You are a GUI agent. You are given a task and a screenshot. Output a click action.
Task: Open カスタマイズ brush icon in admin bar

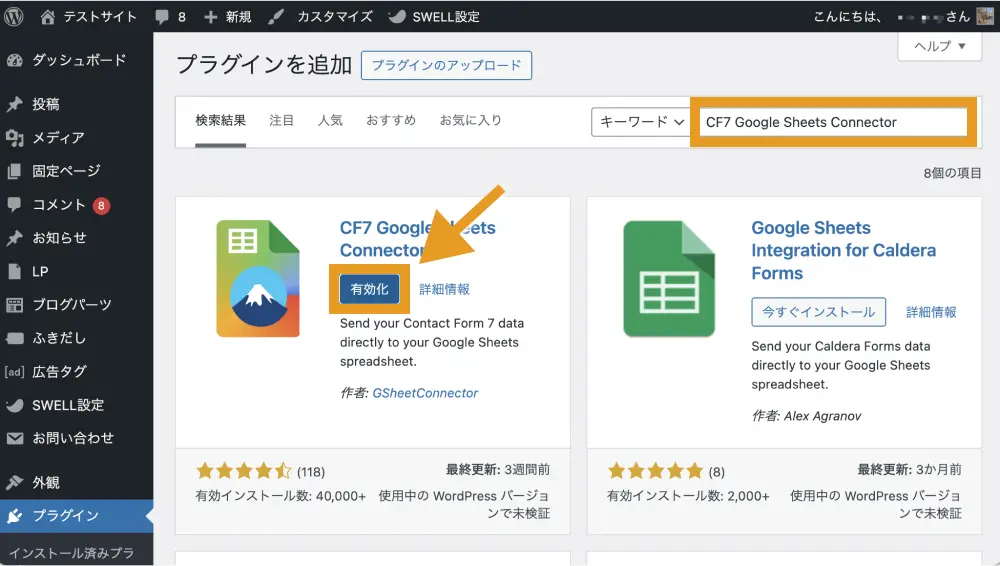coord(277,17)
